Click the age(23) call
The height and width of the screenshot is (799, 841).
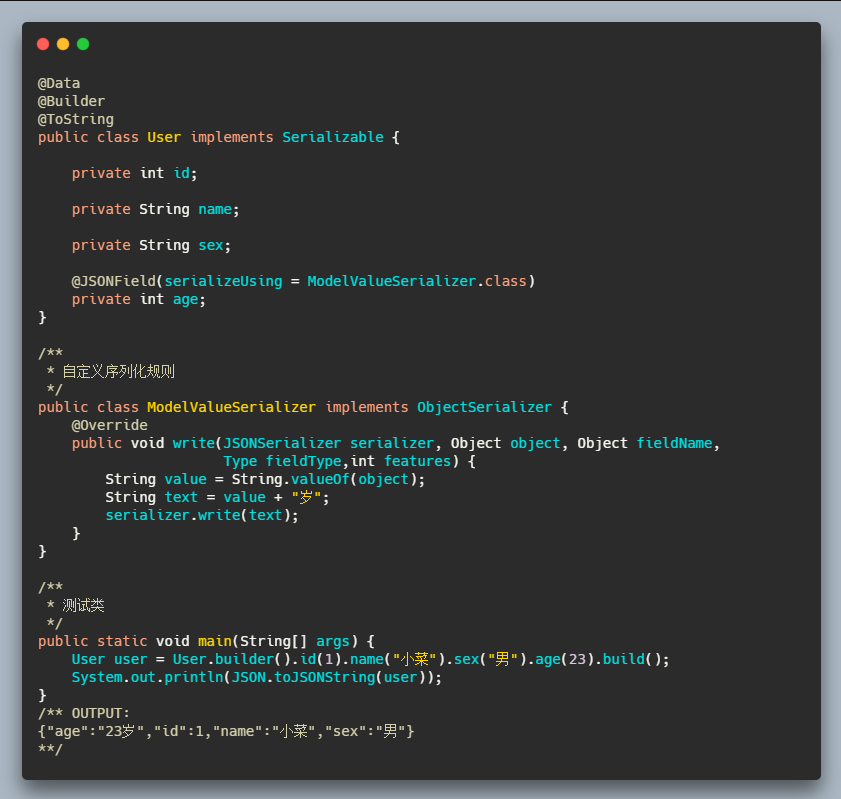(x=565, y=659)
